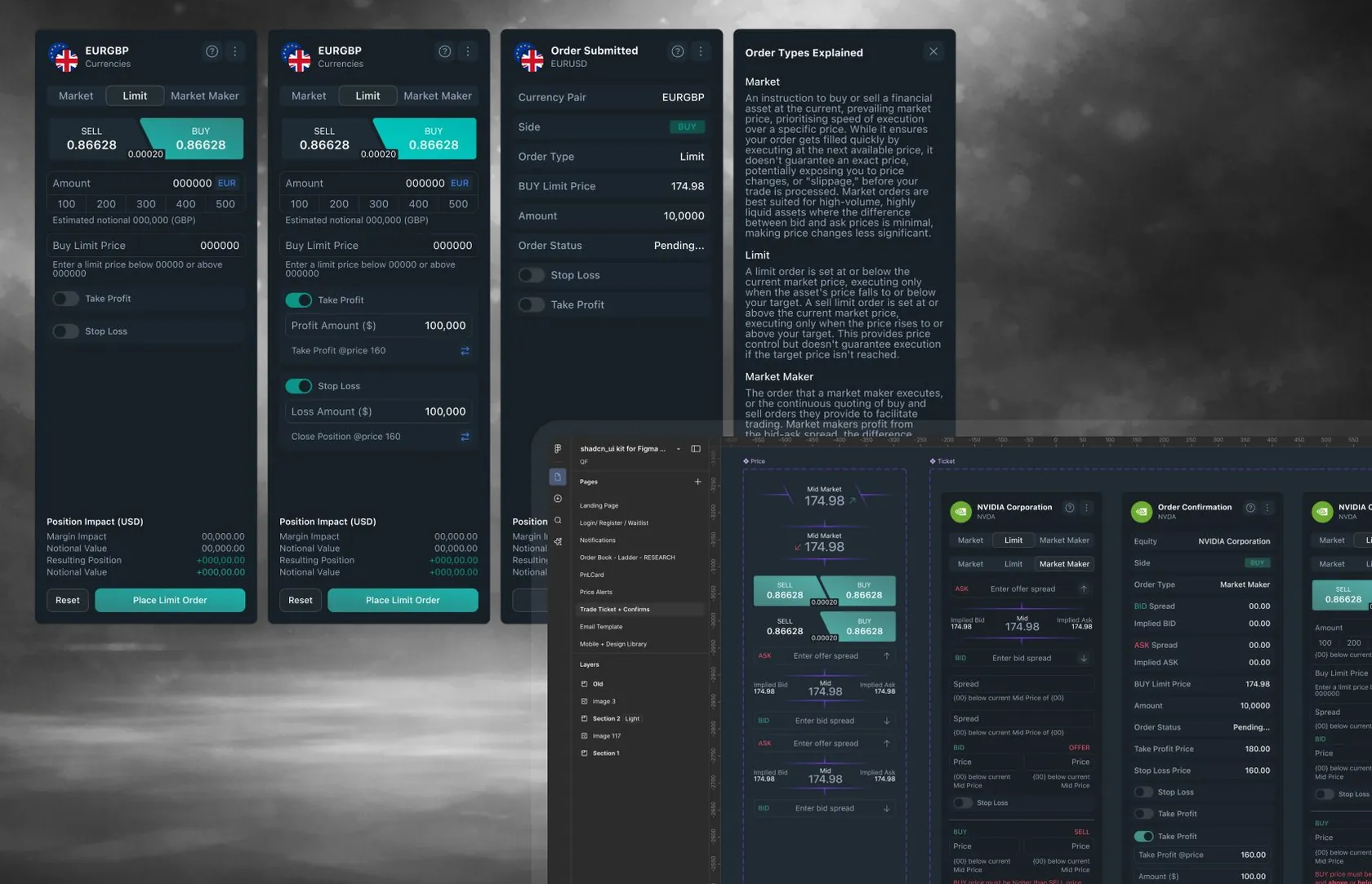Click the help icon on the Order Submitted card
This screenshot has height=884, width=1372.
[x=678, y=51]
